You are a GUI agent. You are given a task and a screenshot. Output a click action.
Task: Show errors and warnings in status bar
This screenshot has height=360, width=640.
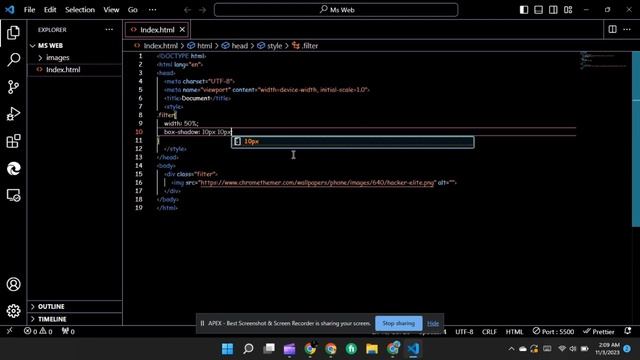38,331
